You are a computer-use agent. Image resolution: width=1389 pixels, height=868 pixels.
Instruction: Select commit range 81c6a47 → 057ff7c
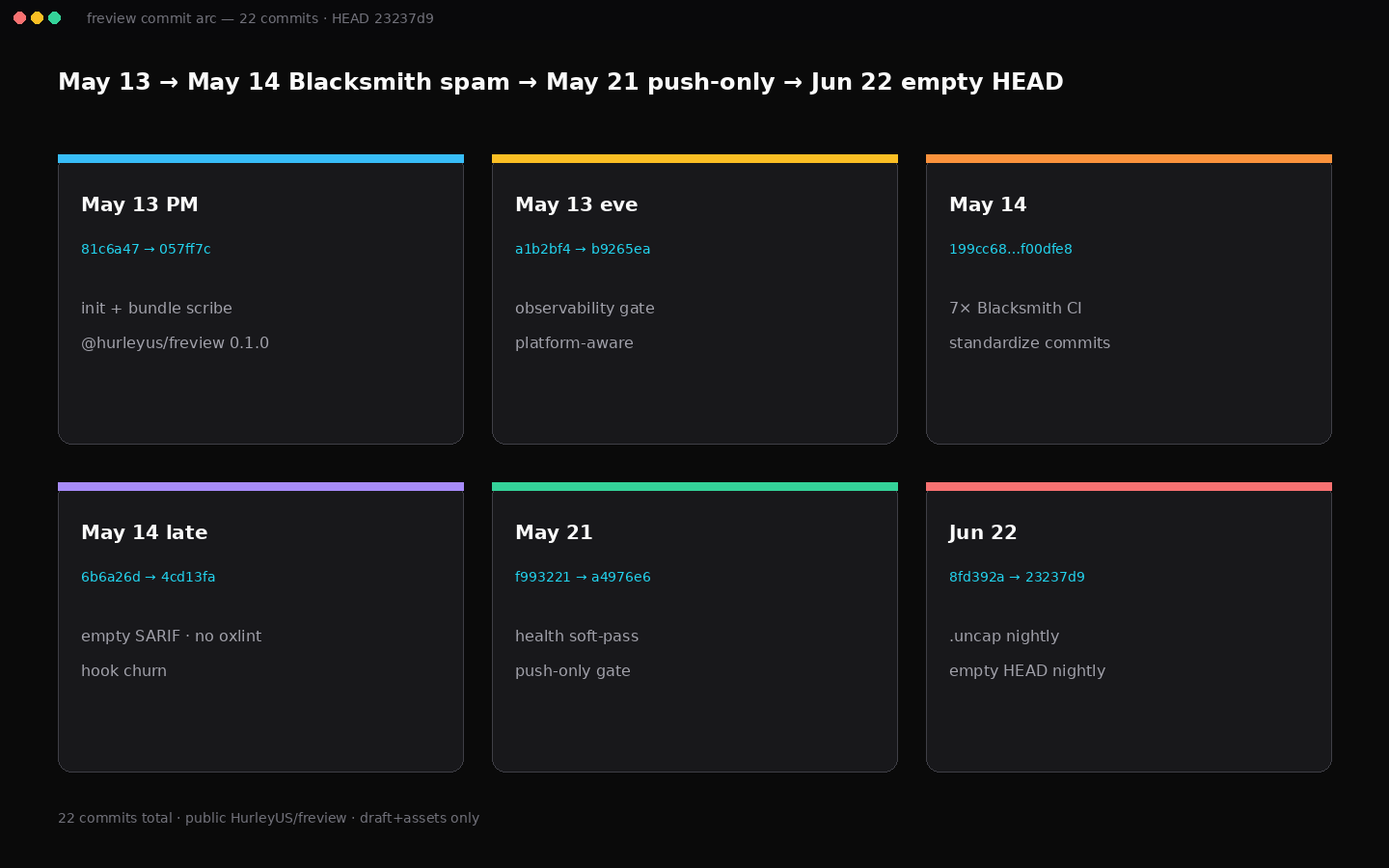[146, 249]
